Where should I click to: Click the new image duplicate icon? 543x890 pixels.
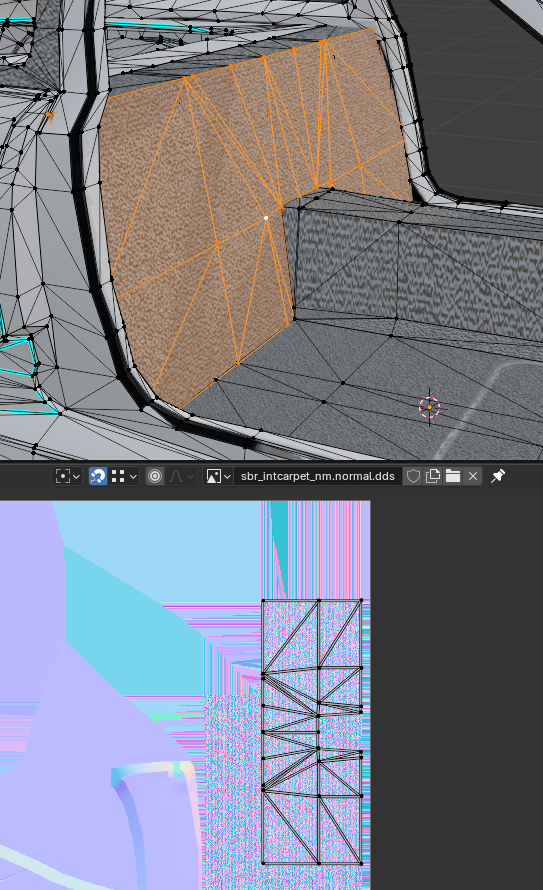(x=433, y=476)
